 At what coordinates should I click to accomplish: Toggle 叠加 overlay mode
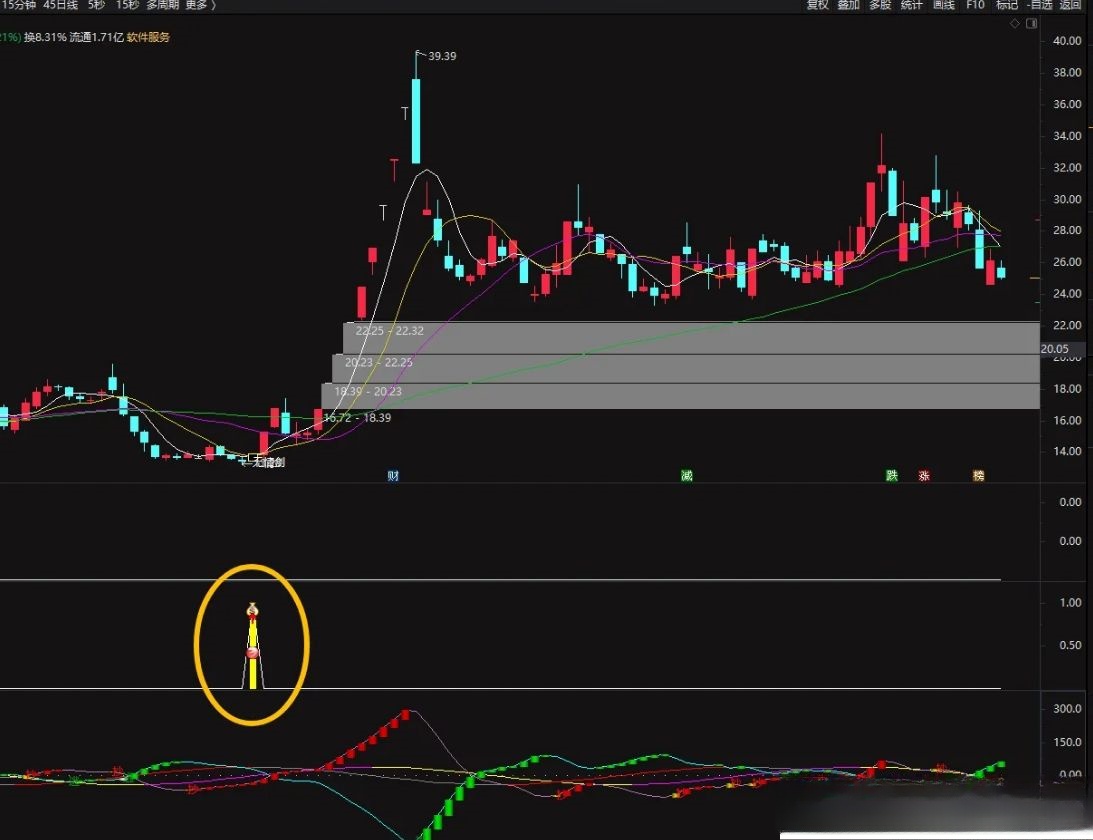tap(848, 5)
